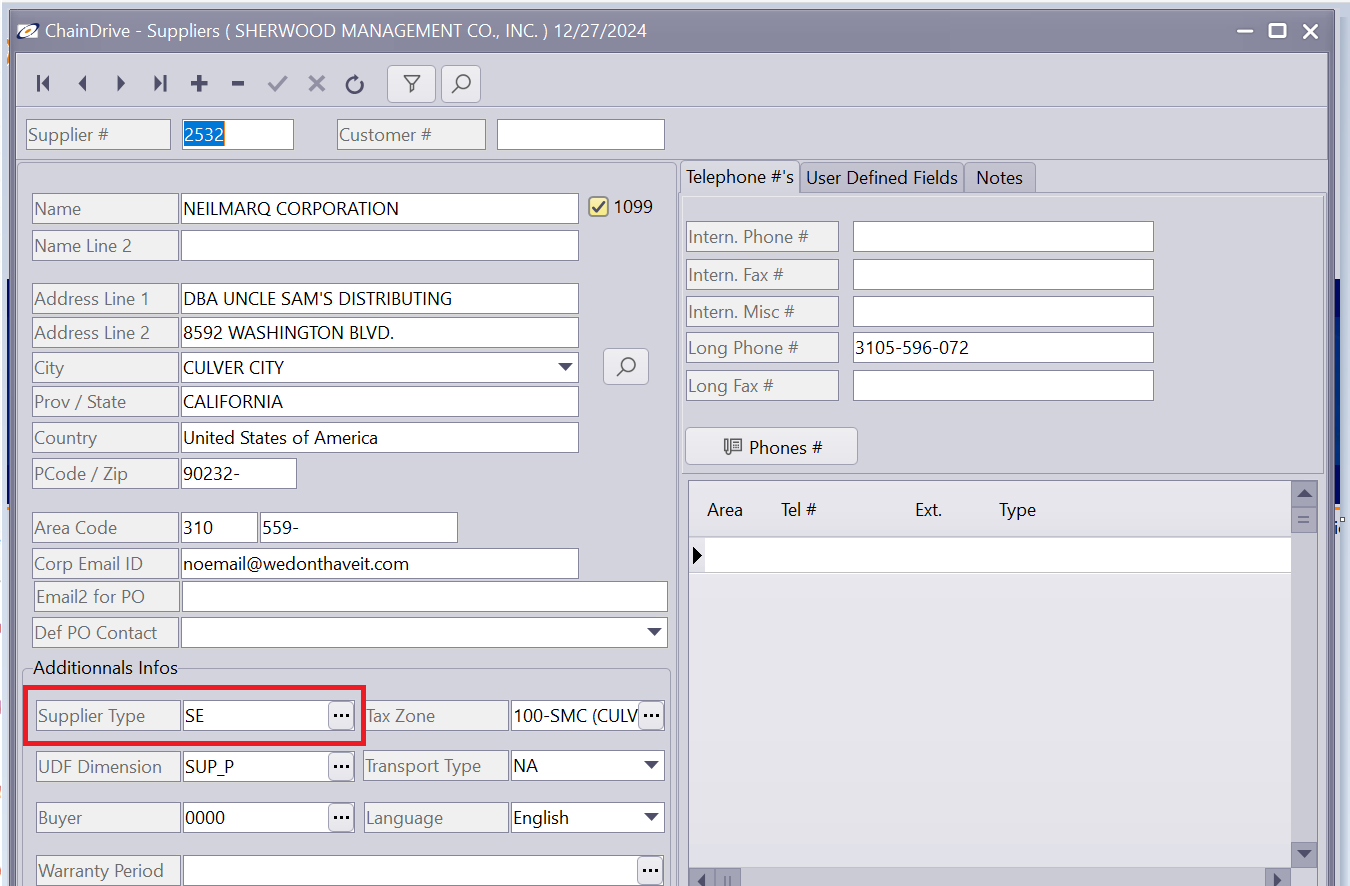Click the Intern. Fax # field
The image size is (1350, 886).
click(x=1003, y=275)
